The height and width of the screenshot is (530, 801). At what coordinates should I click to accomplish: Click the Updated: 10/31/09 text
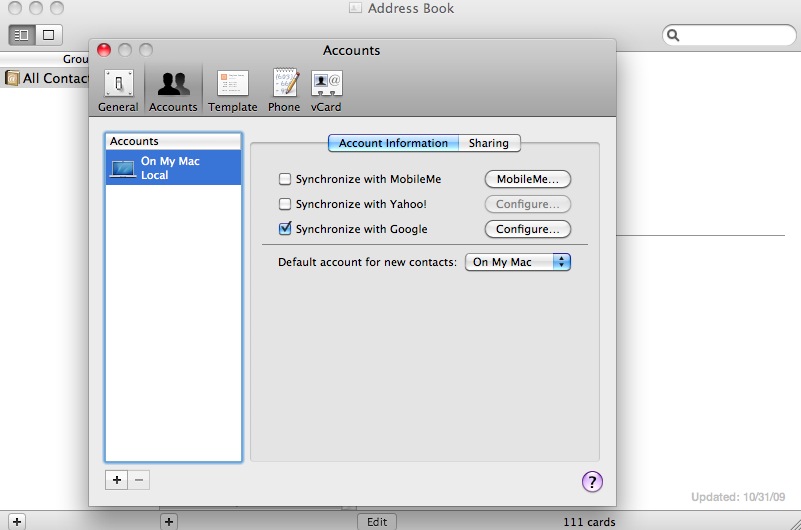[738, 497]
